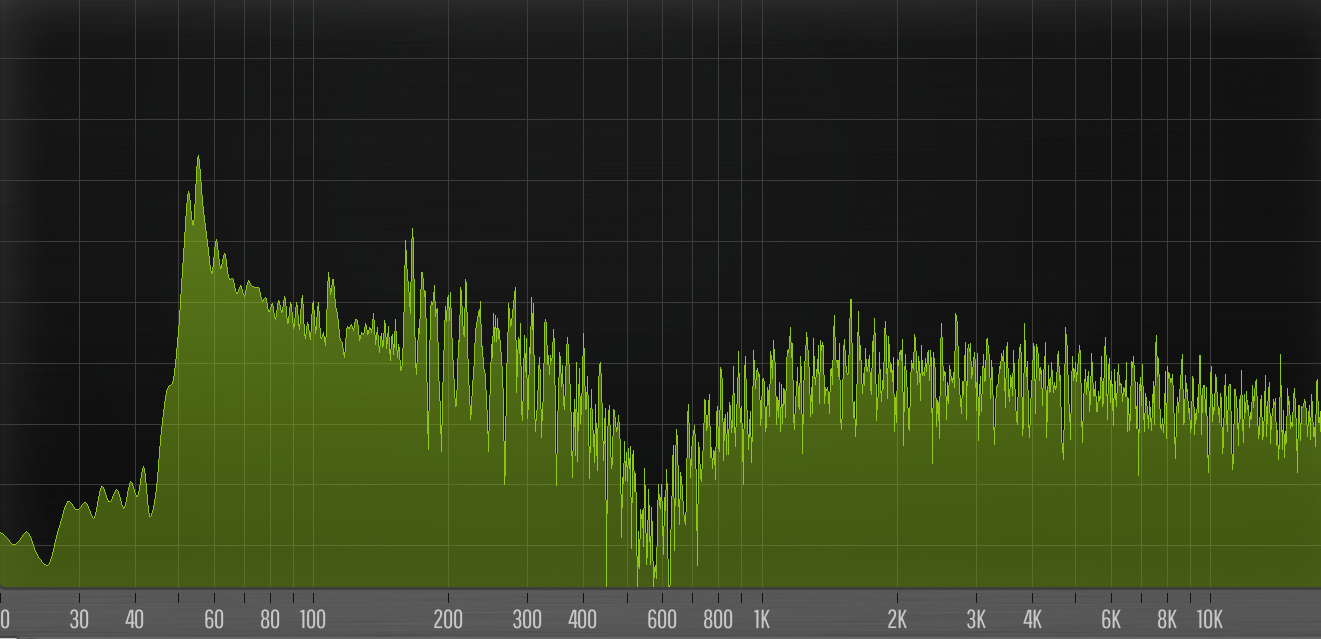1321x639 pixels.
Task: Select the 100 Hz axis label
Action: [313, 619]
